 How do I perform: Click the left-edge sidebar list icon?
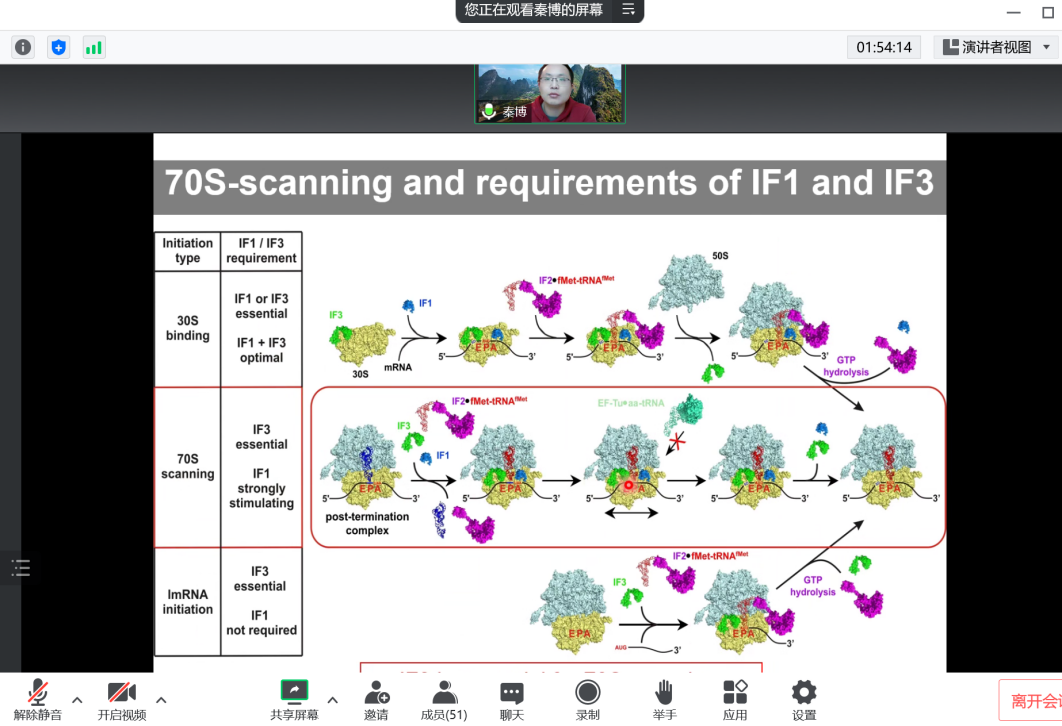pyautogui.click(x=21, y=568)
